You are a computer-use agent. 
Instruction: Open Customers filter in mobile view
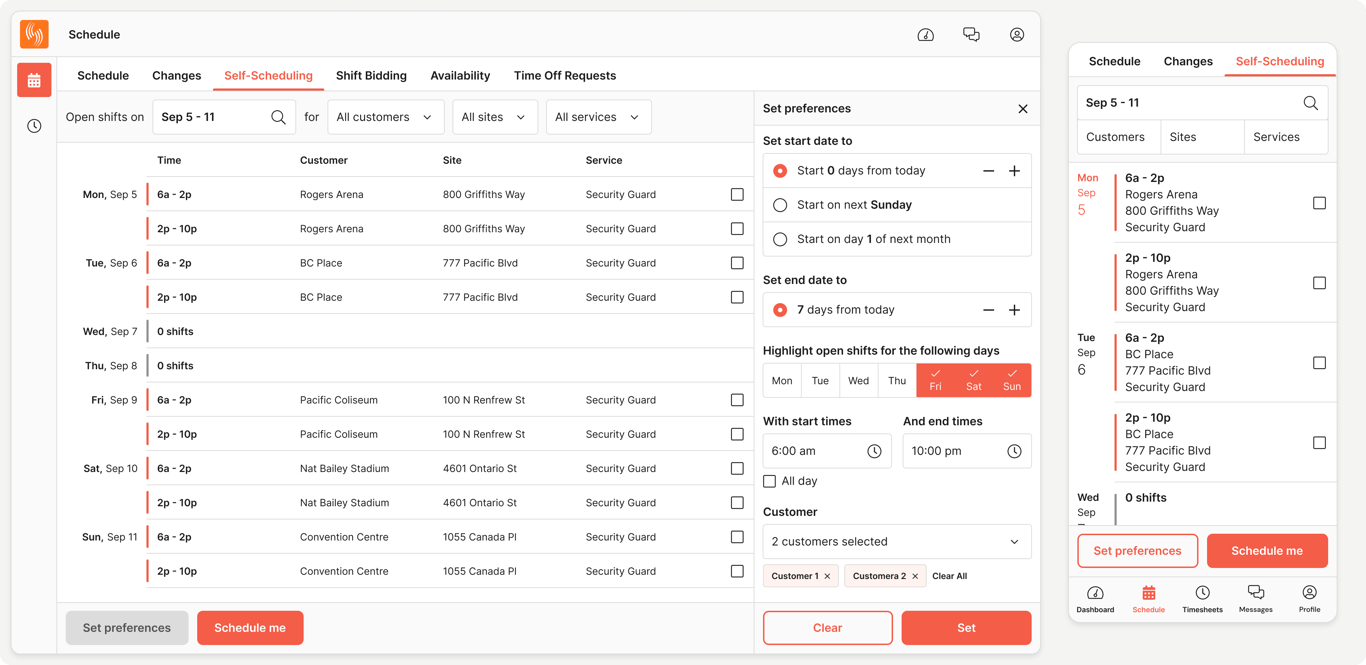pos(1118,137)
